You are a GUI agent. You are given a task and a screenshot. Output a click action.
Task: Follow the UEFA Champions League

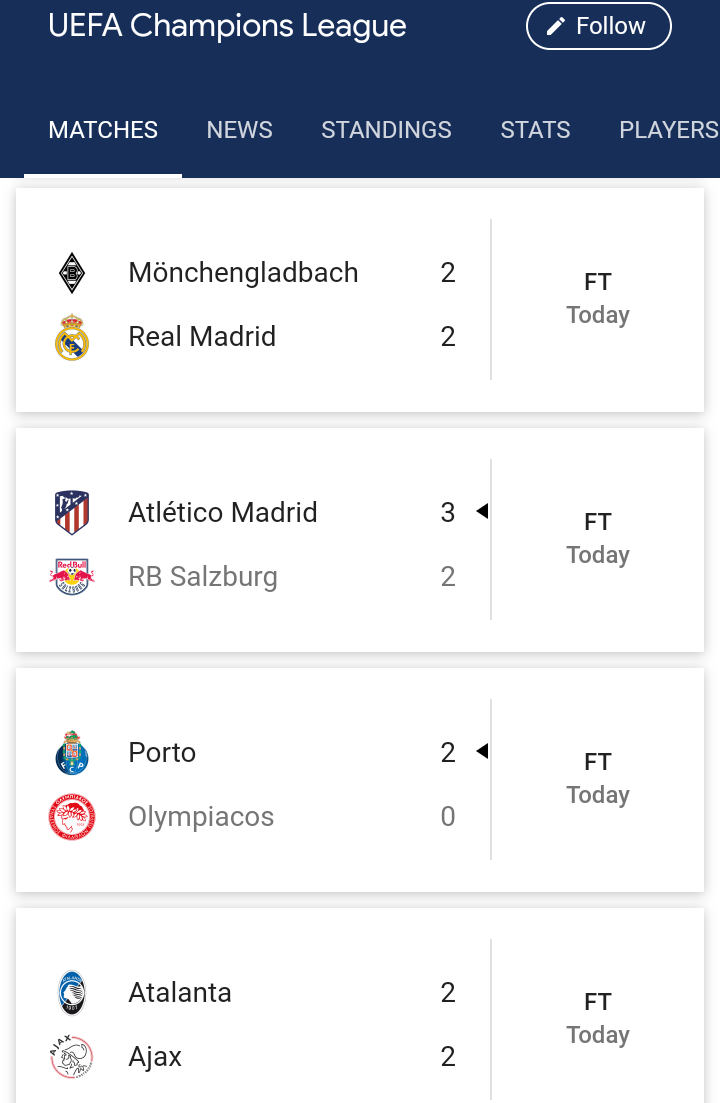(x=599, y=26)
